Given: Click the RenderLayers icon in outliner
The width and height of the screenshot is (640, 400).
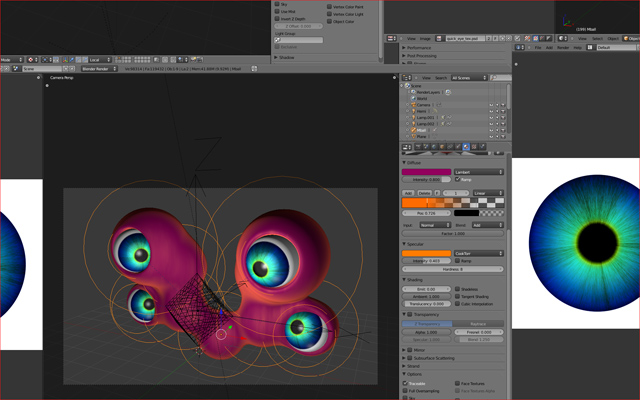Looking at the screenshot, I should (x=412, y=92).
